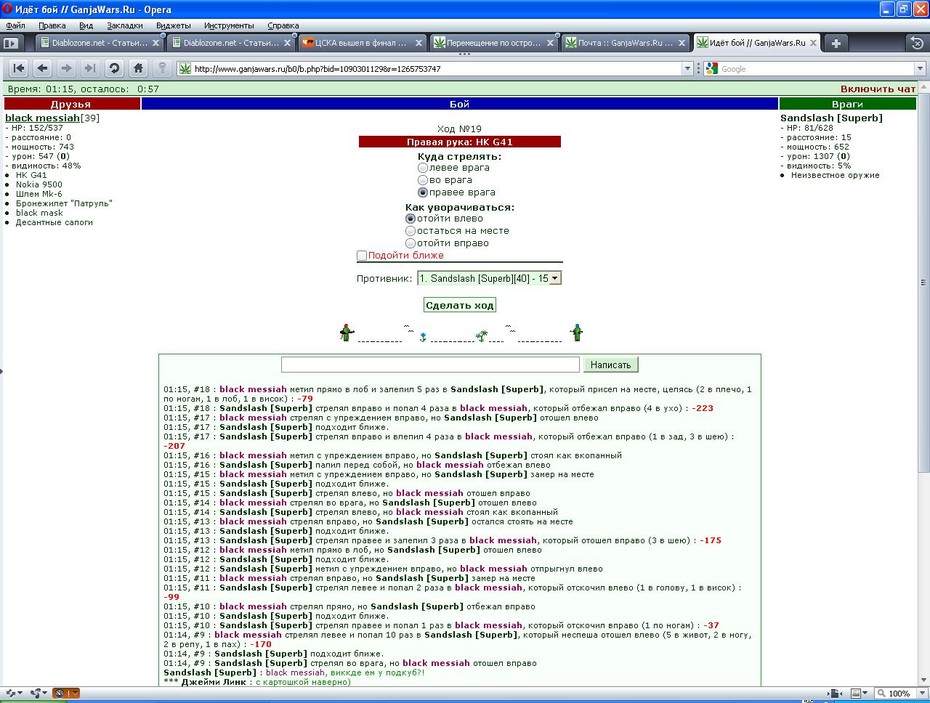Open a new tab with the plus button
Viewport: 930px width, 703px height.
click(836, 43)
